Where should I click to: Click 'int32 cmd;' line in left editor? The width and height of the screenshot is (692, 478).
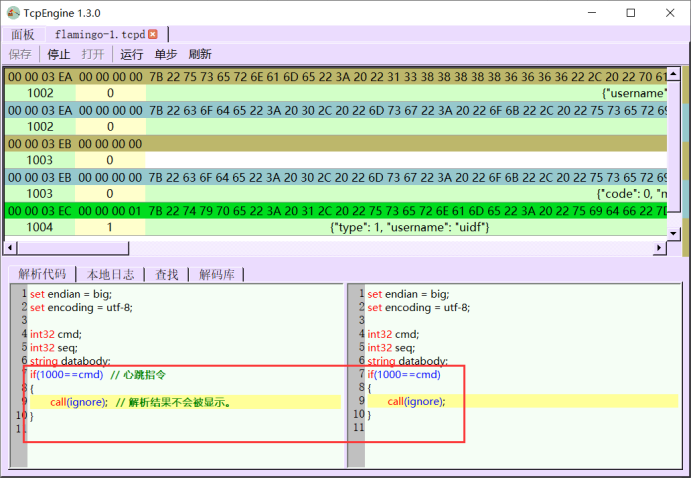(x=56, y=335)
